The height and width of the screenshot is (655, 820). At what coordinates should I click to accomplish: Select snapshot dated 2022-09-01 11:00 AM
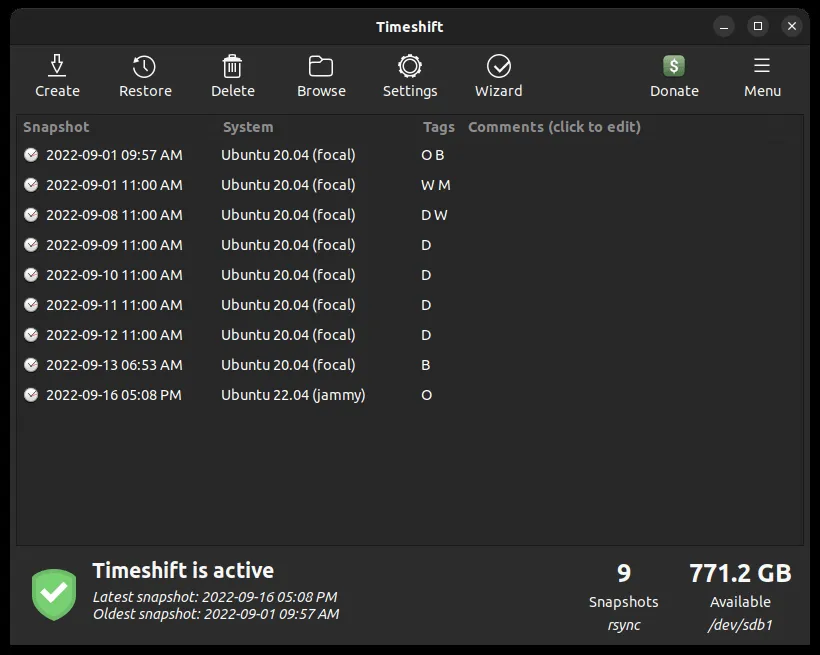coord(115,185)
